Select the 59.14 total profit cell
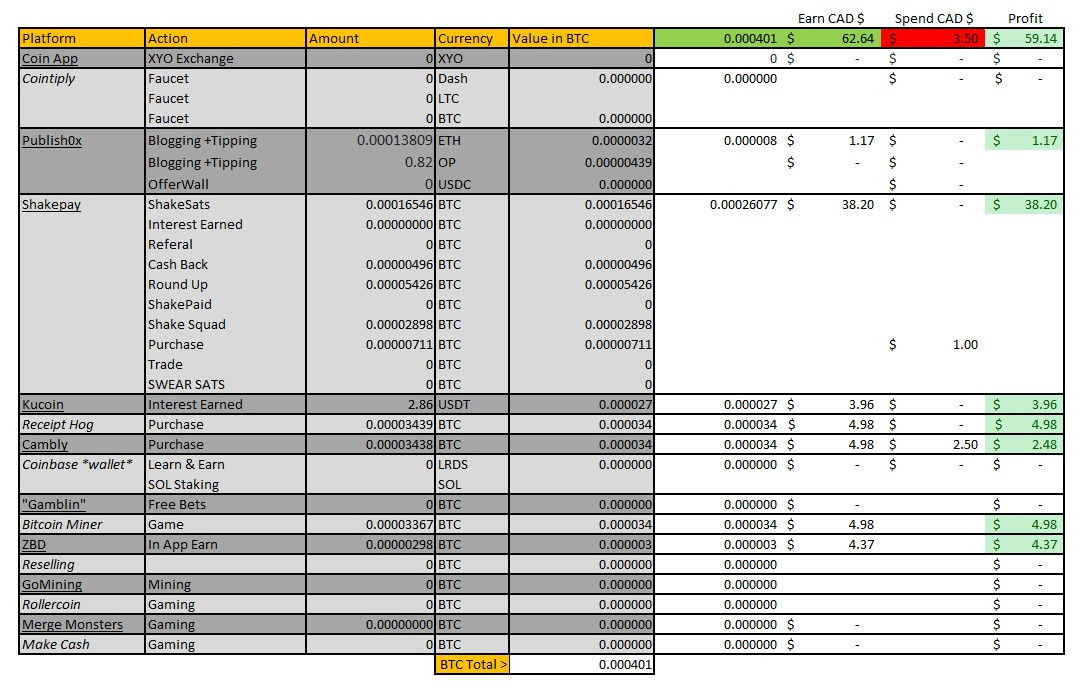 pos(1024,38)
